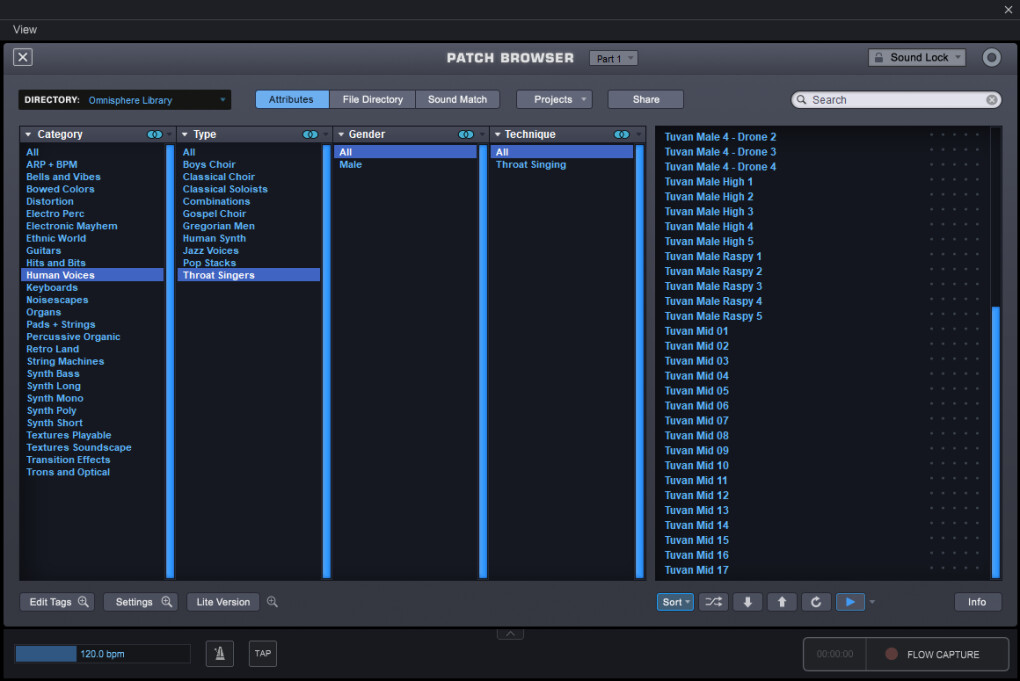Viewport: 1020px width, 681px height.
Task: Click the Lite Version button
Action: tap(223, 602)
